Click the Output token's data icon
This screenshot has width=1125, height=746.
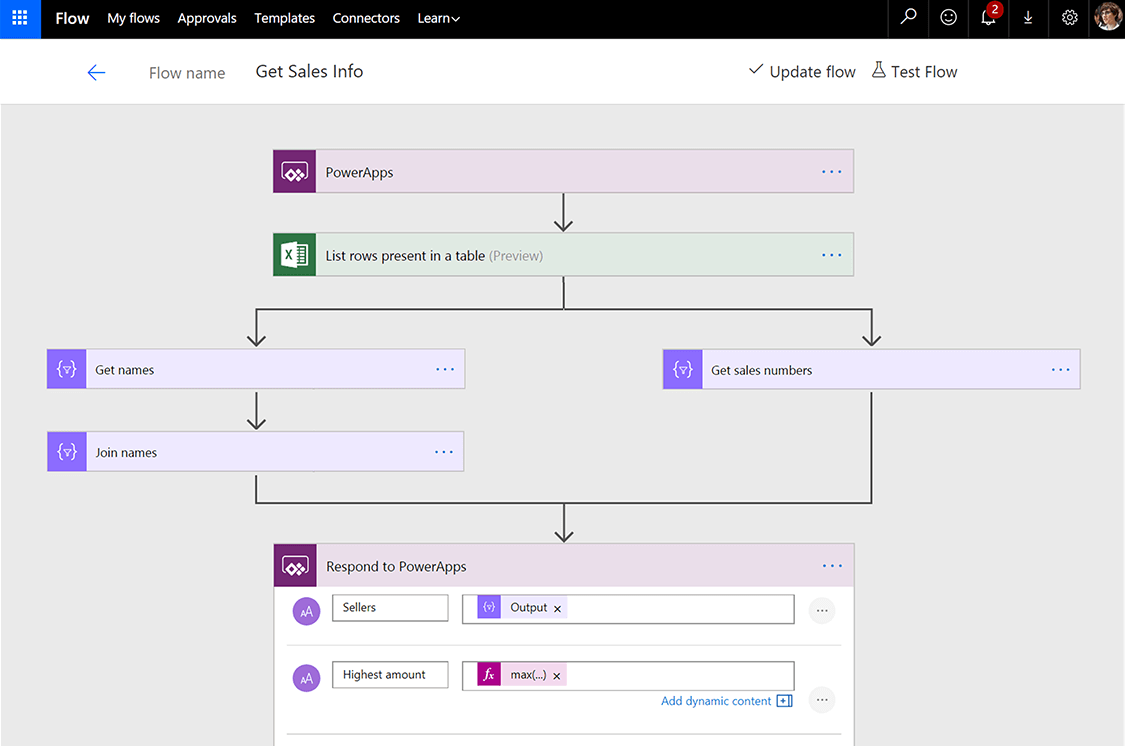click(489, 607)
